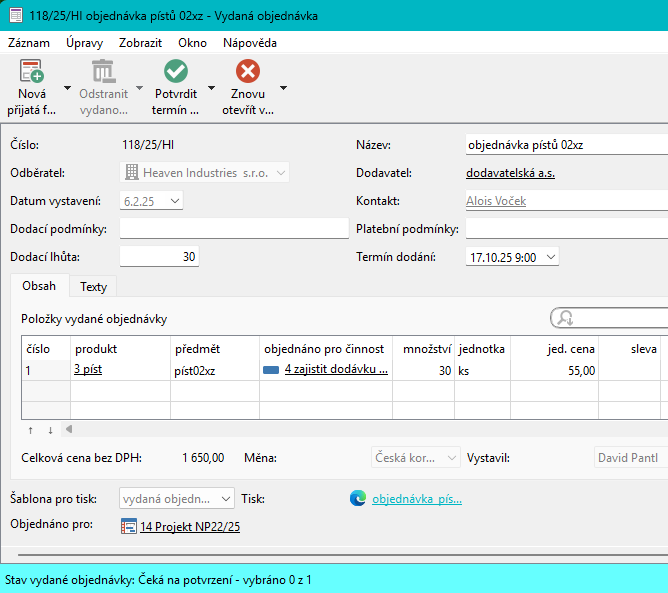Open the Úpravy menu
The width and height of the screenshot is (668, 593).
coord(84,43)
